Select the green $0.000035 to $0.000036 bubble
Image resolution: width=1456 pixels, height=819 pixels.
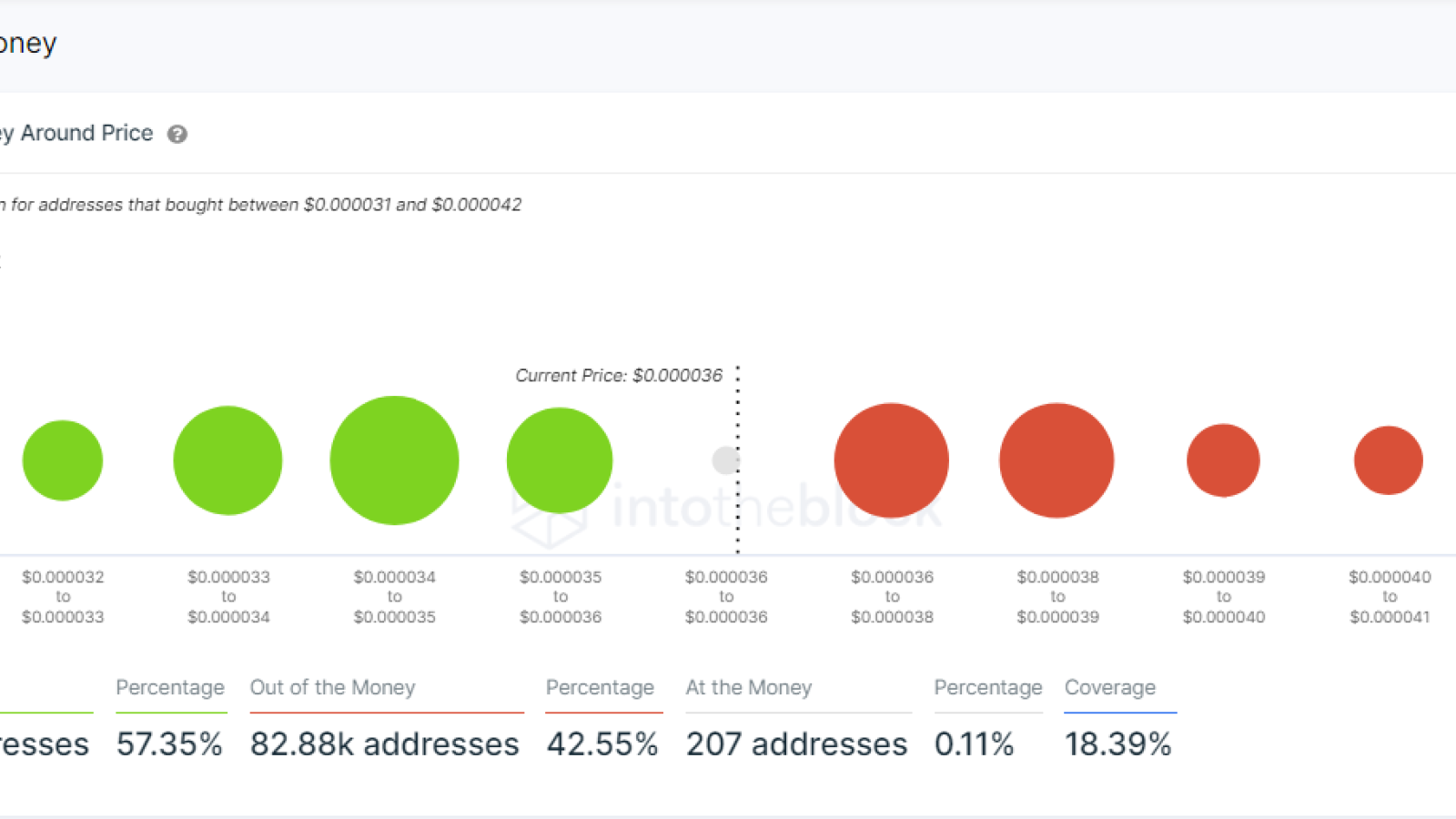coord(560,460)
